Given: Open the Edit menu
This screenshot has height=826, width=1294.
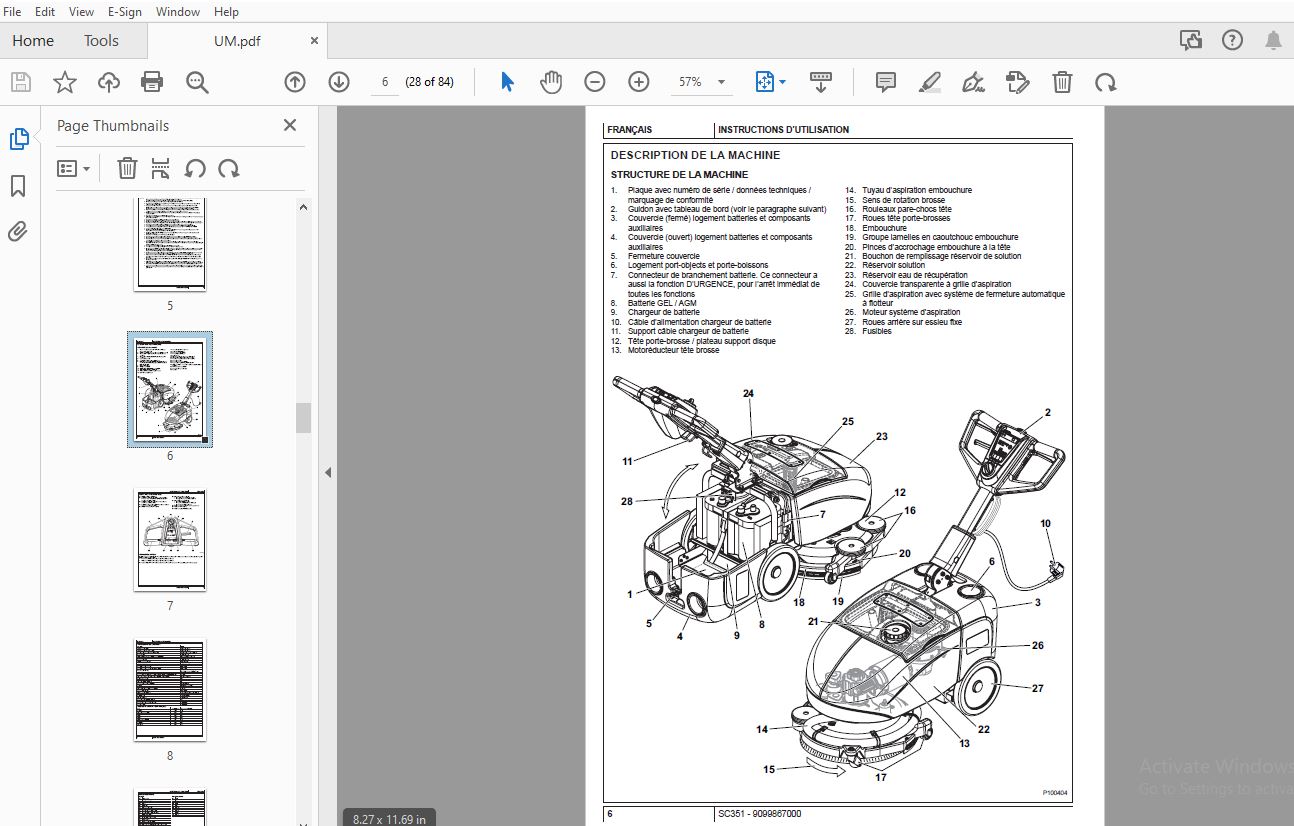Looking at the screenshot, I should [45, 12].
